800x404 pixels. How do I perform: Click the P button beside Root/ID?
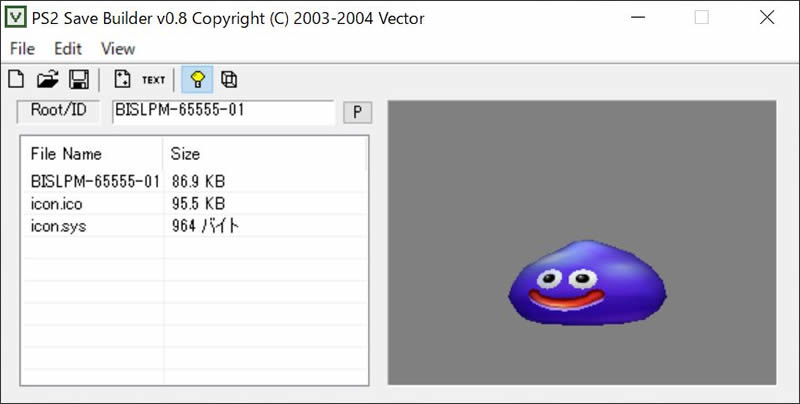[x=358, y=112]
